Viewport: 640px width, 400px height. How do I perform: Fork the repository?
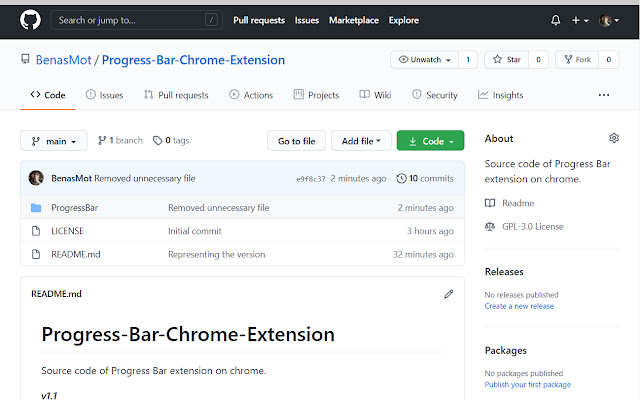(577, 60)
